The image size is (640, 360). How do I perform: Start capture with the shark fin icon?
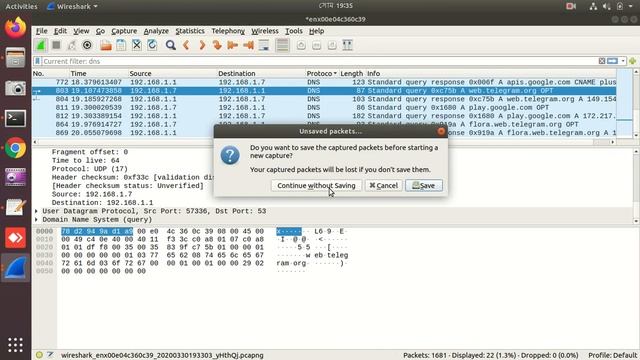[41, 45]
